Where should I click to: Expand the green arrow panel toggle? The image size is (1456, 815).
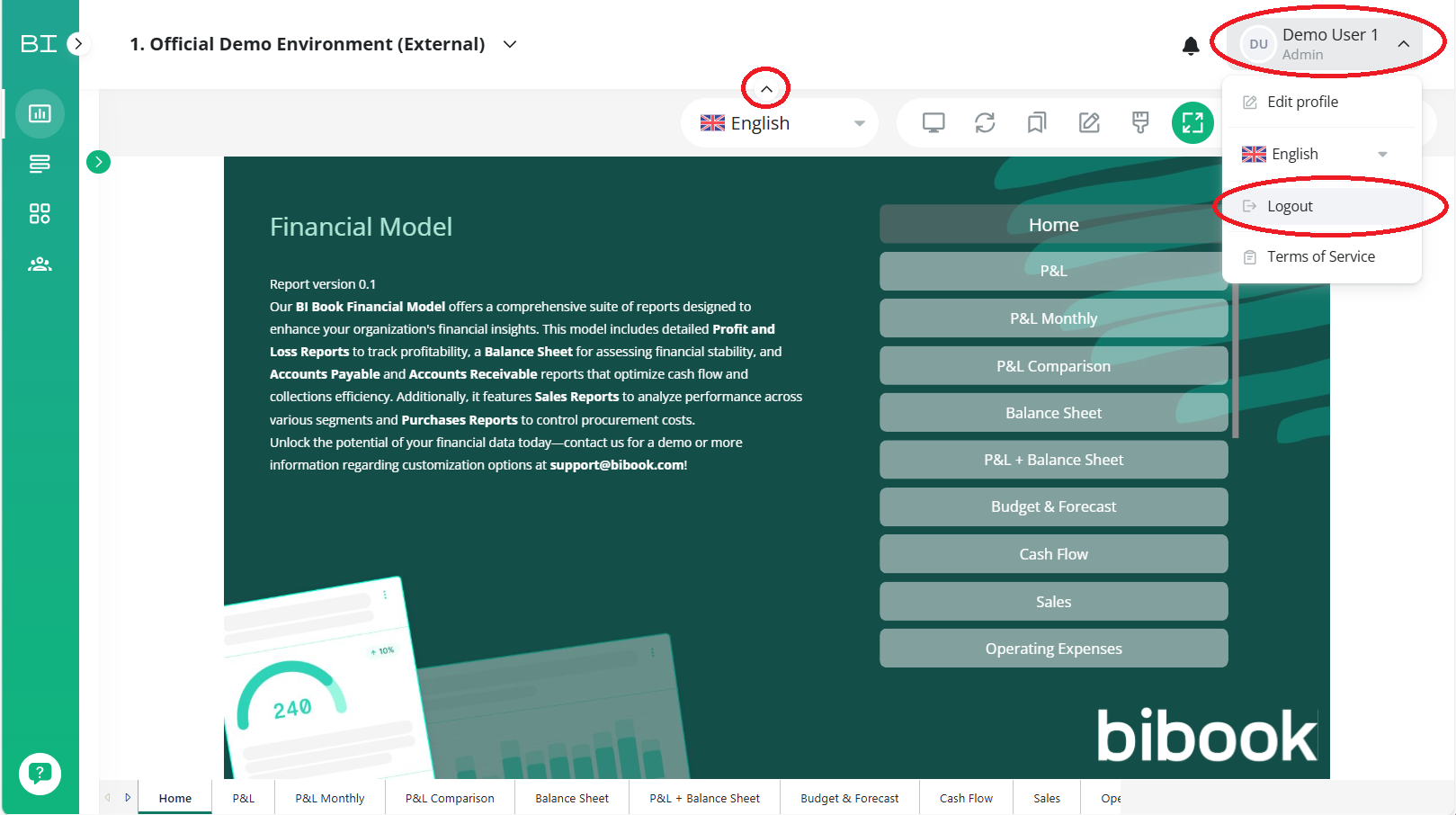(98, 162)
